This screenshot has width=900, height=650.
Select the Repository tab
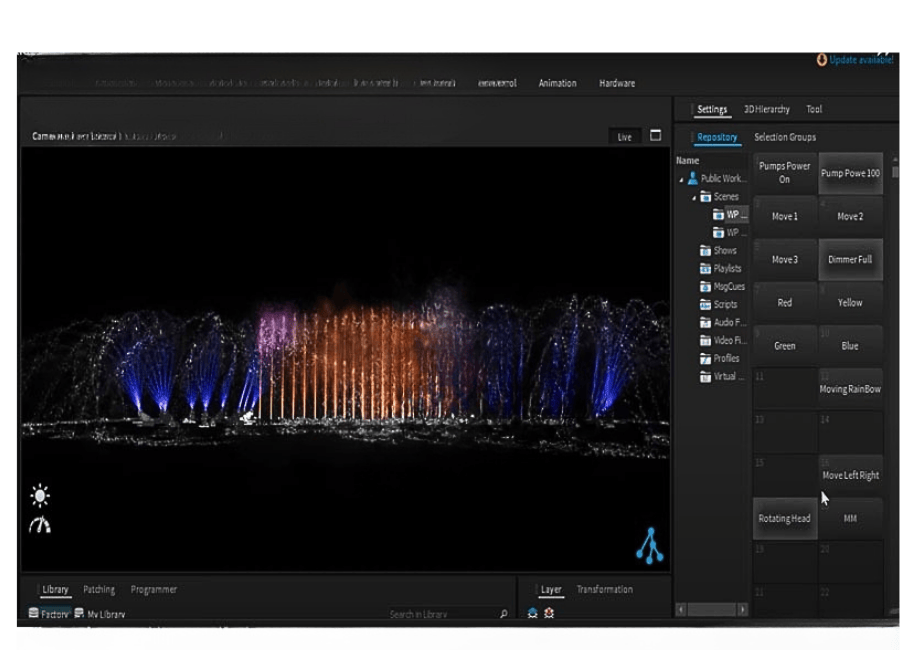(717, 137)
